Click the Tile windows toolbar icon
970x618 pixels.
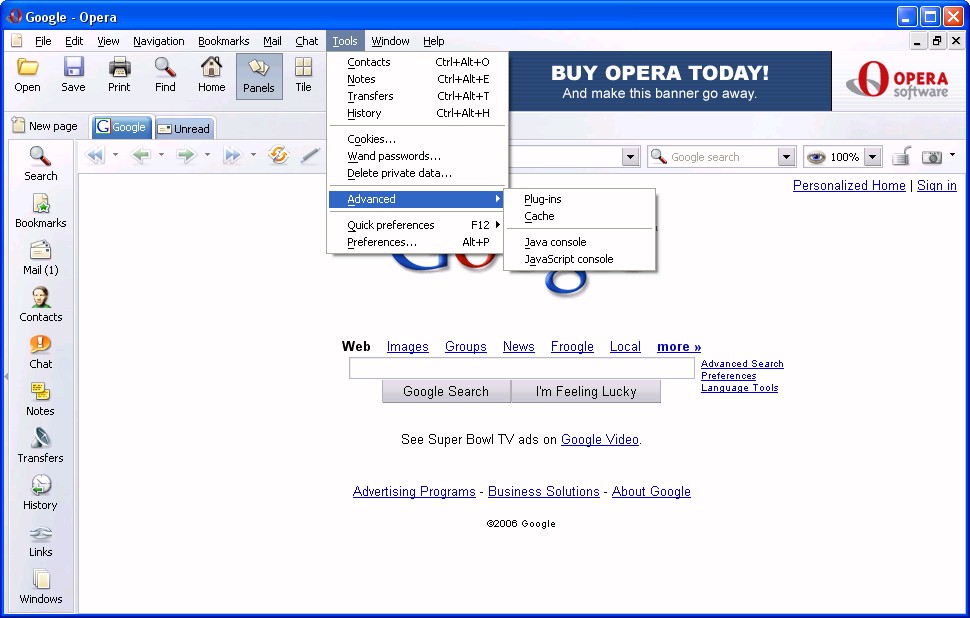(303, 75)
